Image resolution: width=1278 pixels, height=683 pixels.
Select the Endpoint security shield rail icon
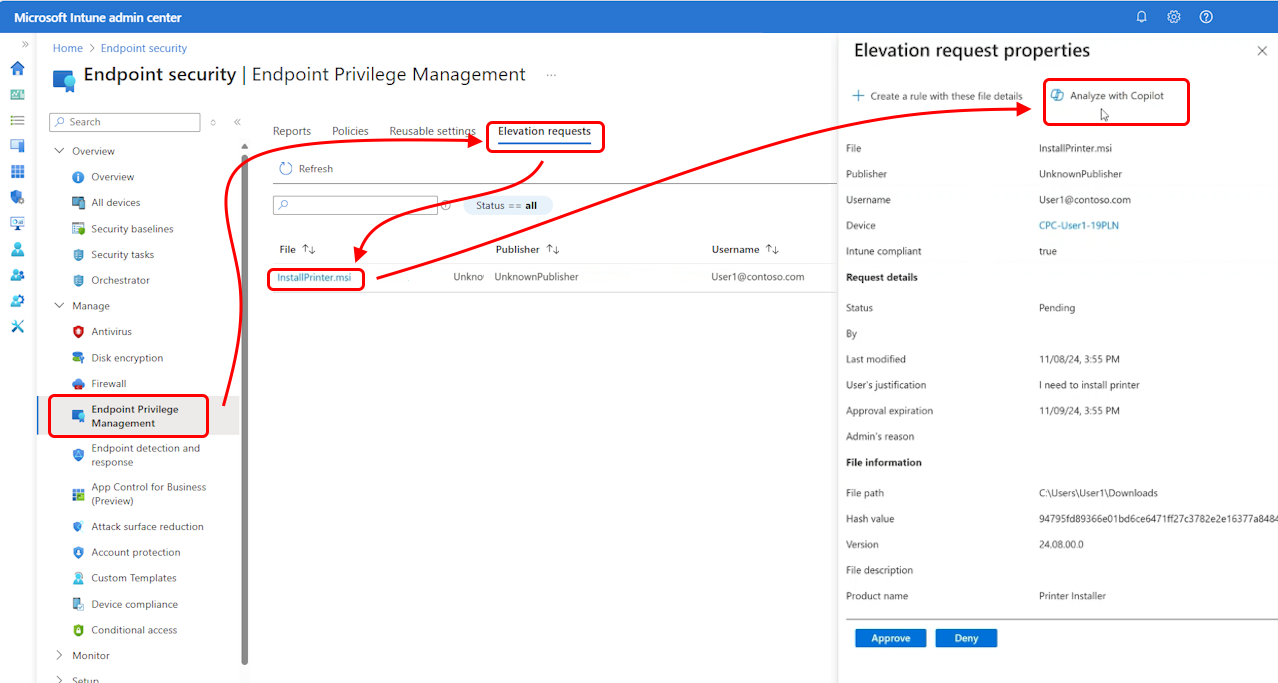[17, 197]
